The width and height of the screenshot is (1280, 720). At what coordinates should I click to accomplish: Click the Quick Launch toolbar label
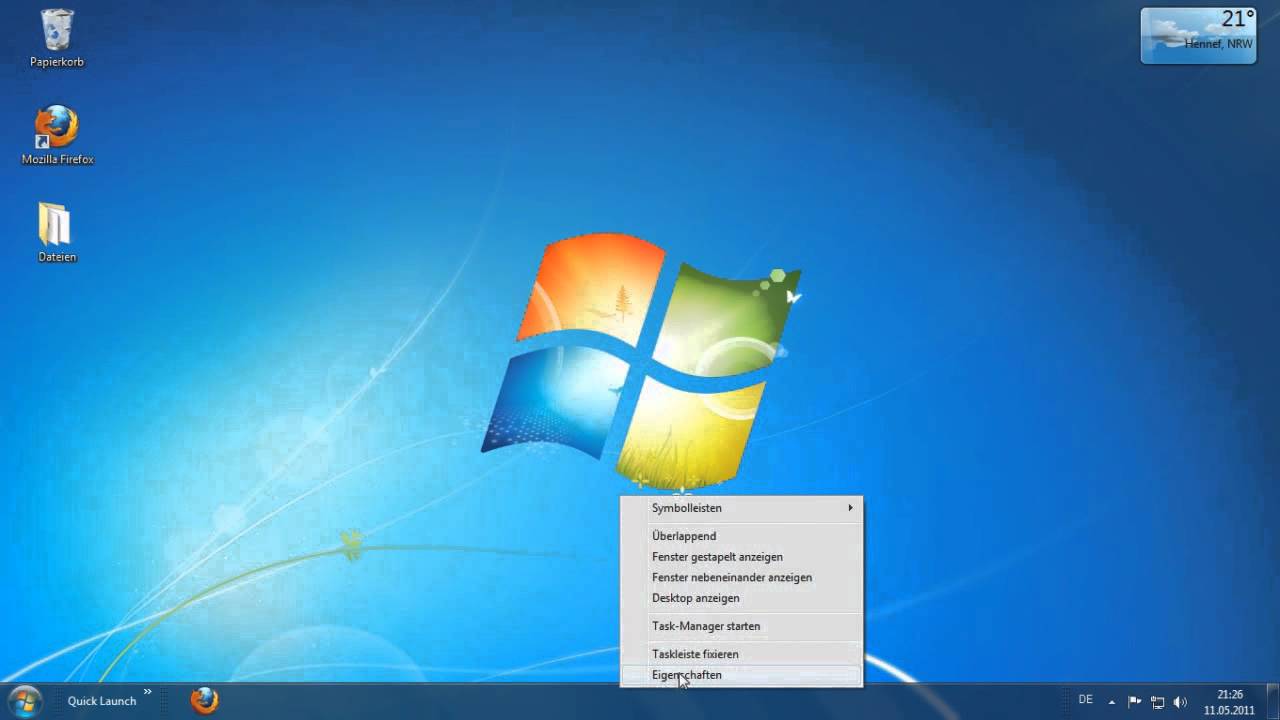[102, 701]
